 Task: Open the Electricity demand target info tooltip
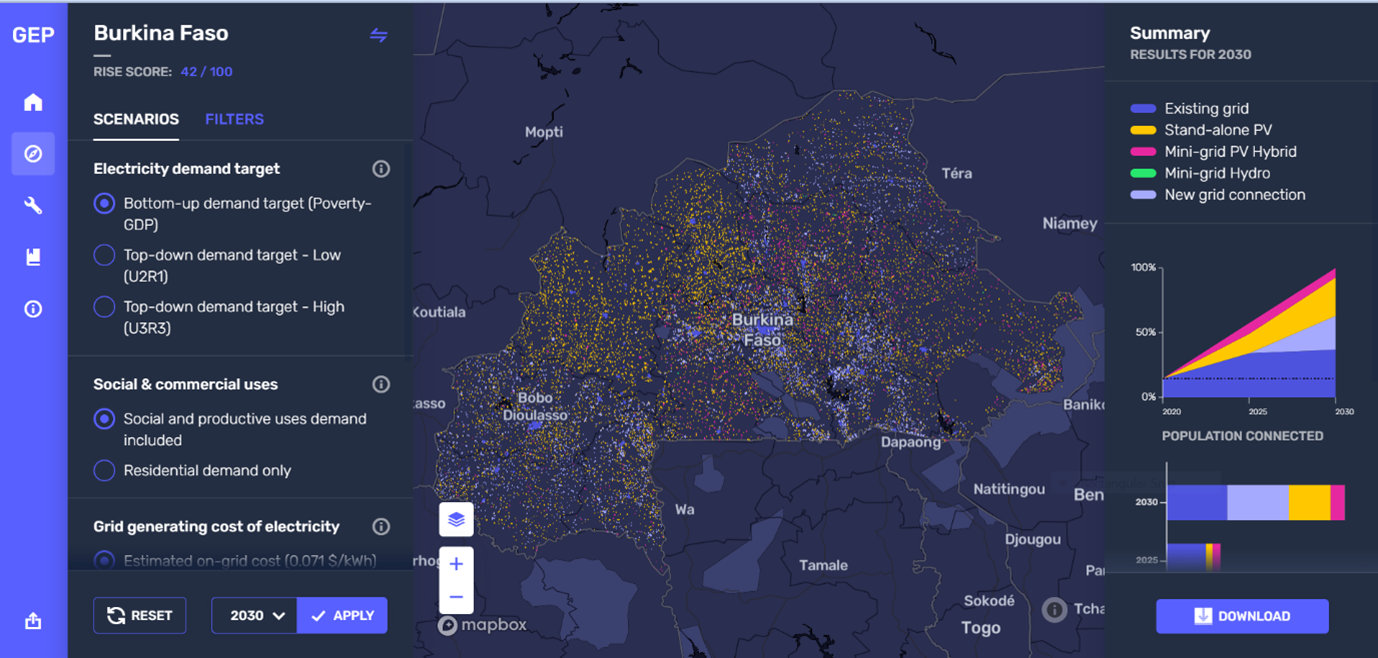click(380, 168)
